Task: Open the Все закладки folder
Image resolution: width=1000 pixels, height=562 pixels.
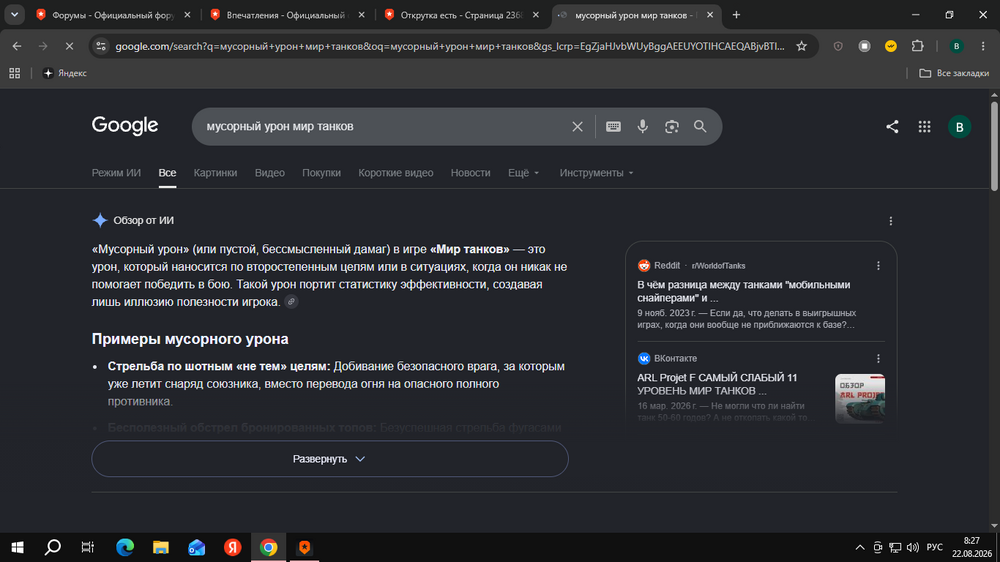Action: (x=954, y=73)
